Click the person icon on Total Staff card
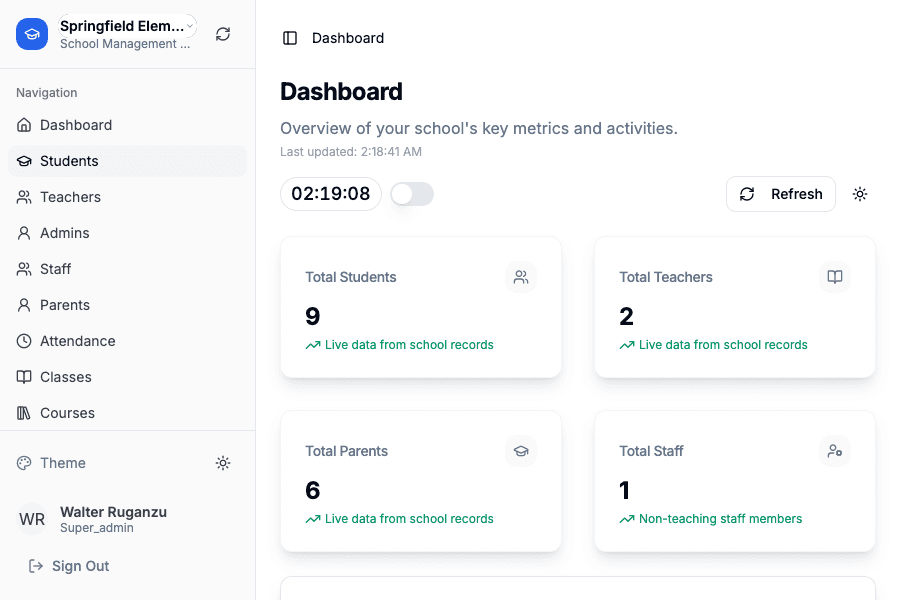 [835, 451]
